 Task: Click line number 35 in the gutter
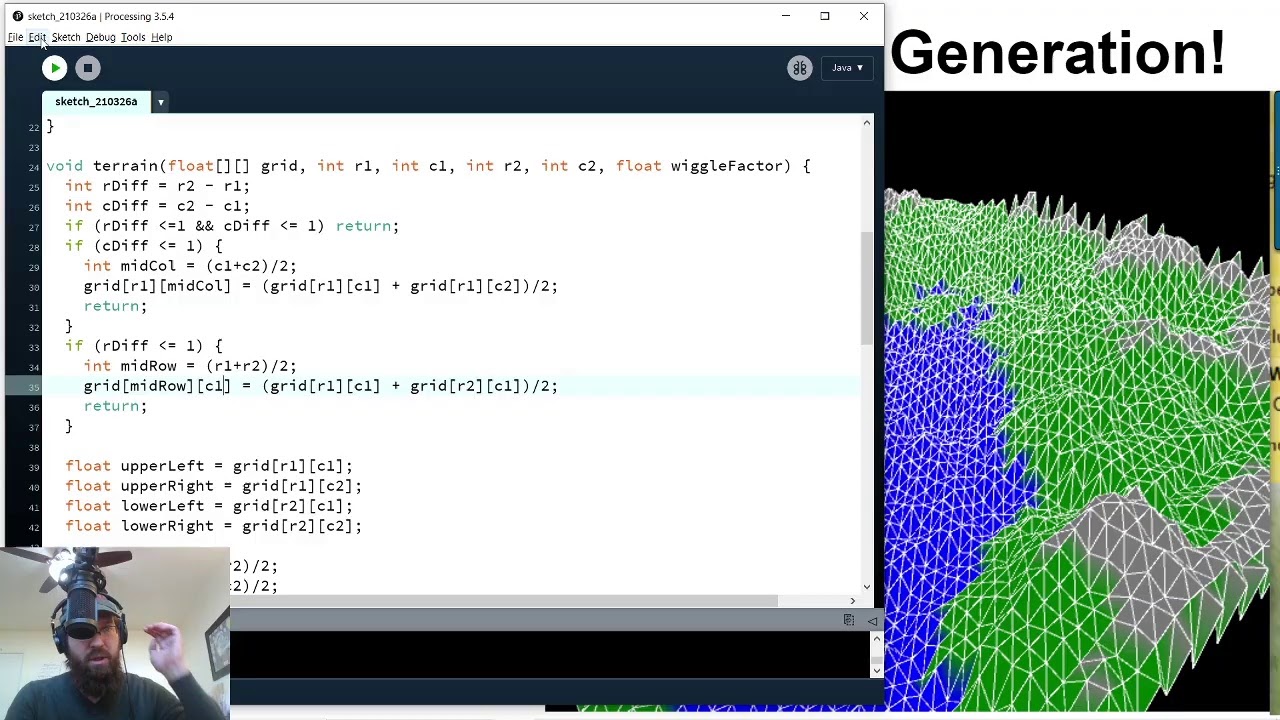(x=34, y=387)
